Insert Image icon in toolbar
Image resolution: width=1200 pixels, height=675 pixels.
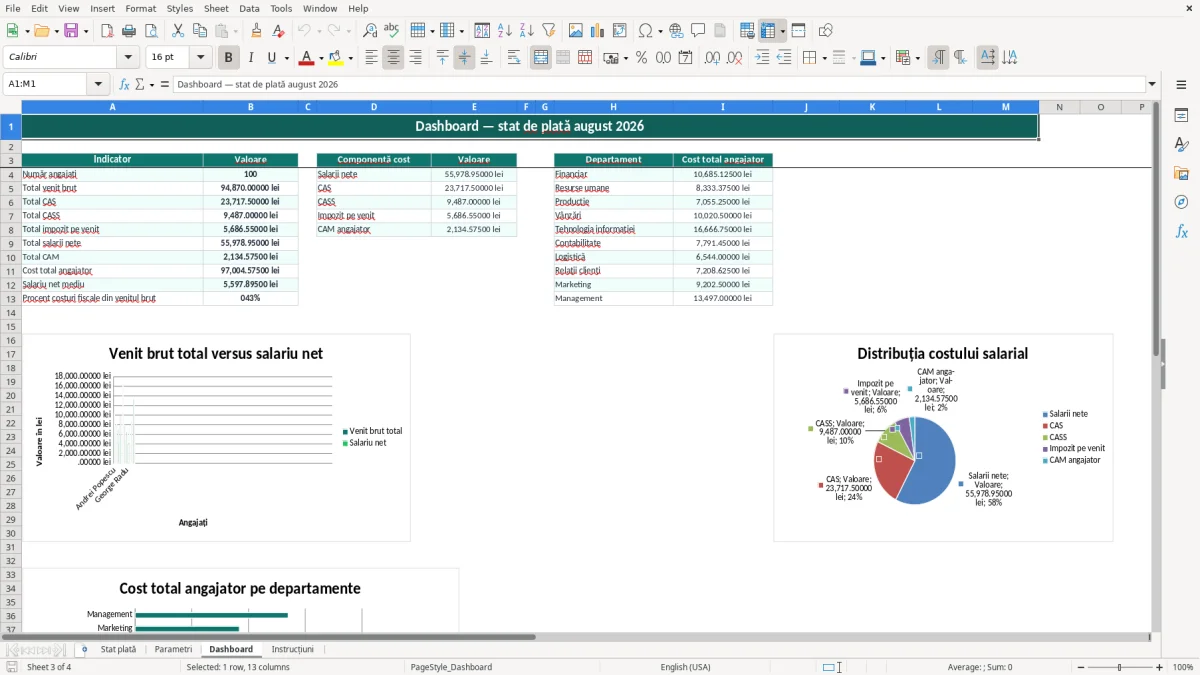coord(576,31)
